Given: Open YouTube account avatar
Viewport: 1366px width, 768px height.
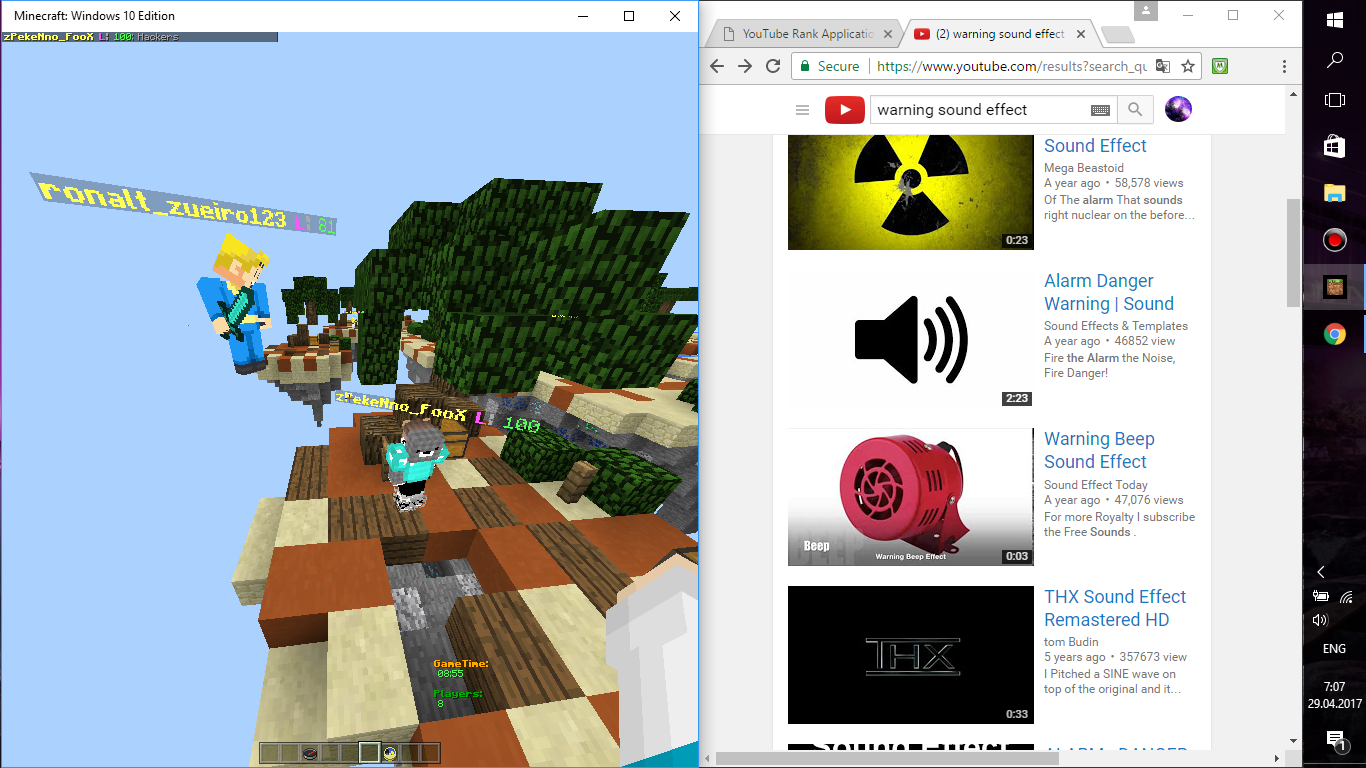Looking at the screenshot, I should tap(1178, 109).
